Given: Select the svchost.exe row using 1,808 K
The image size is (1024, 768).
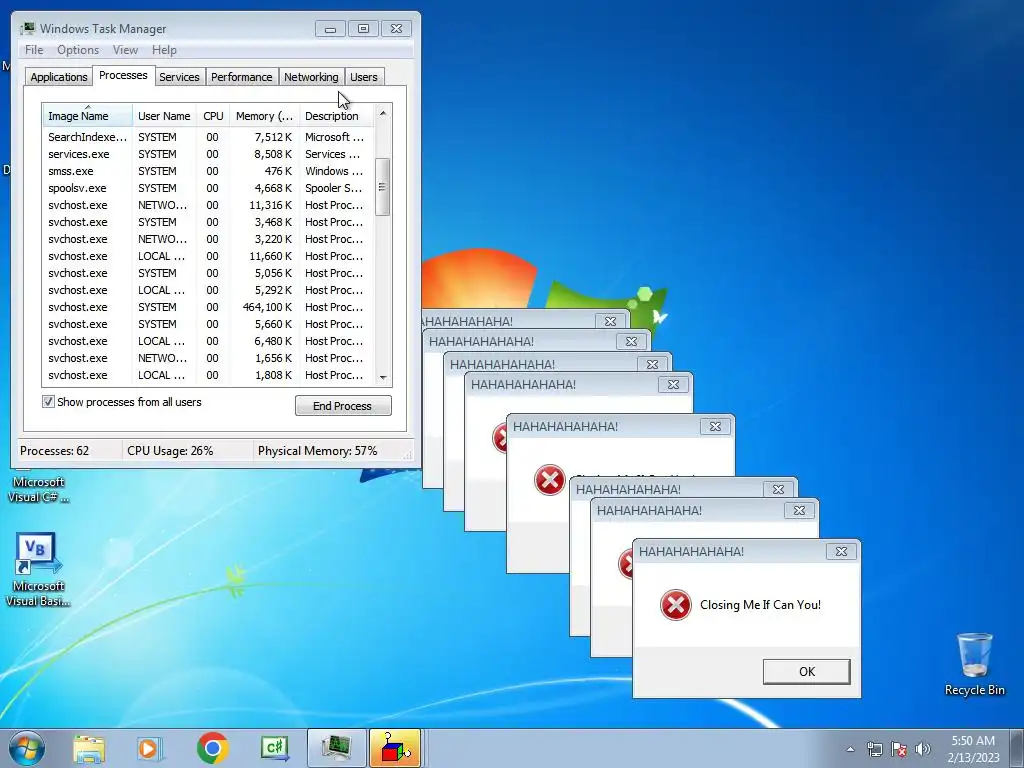Looking at the screenshot, I should (x=208, y=375).
